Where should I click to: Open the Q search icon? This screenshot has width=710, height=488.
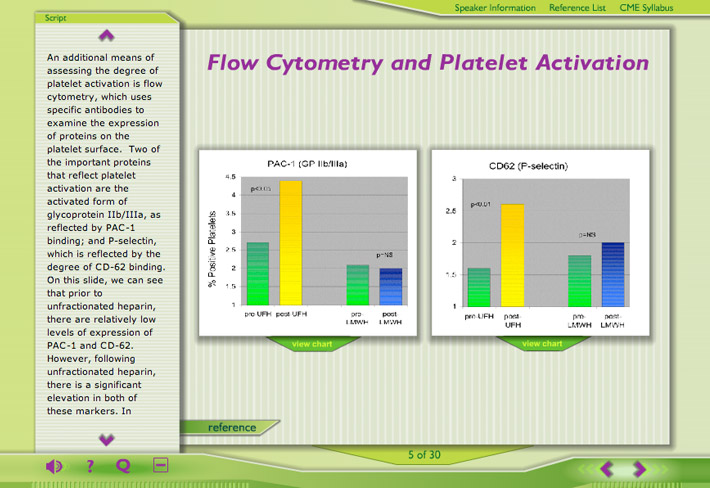click(123, 466)
